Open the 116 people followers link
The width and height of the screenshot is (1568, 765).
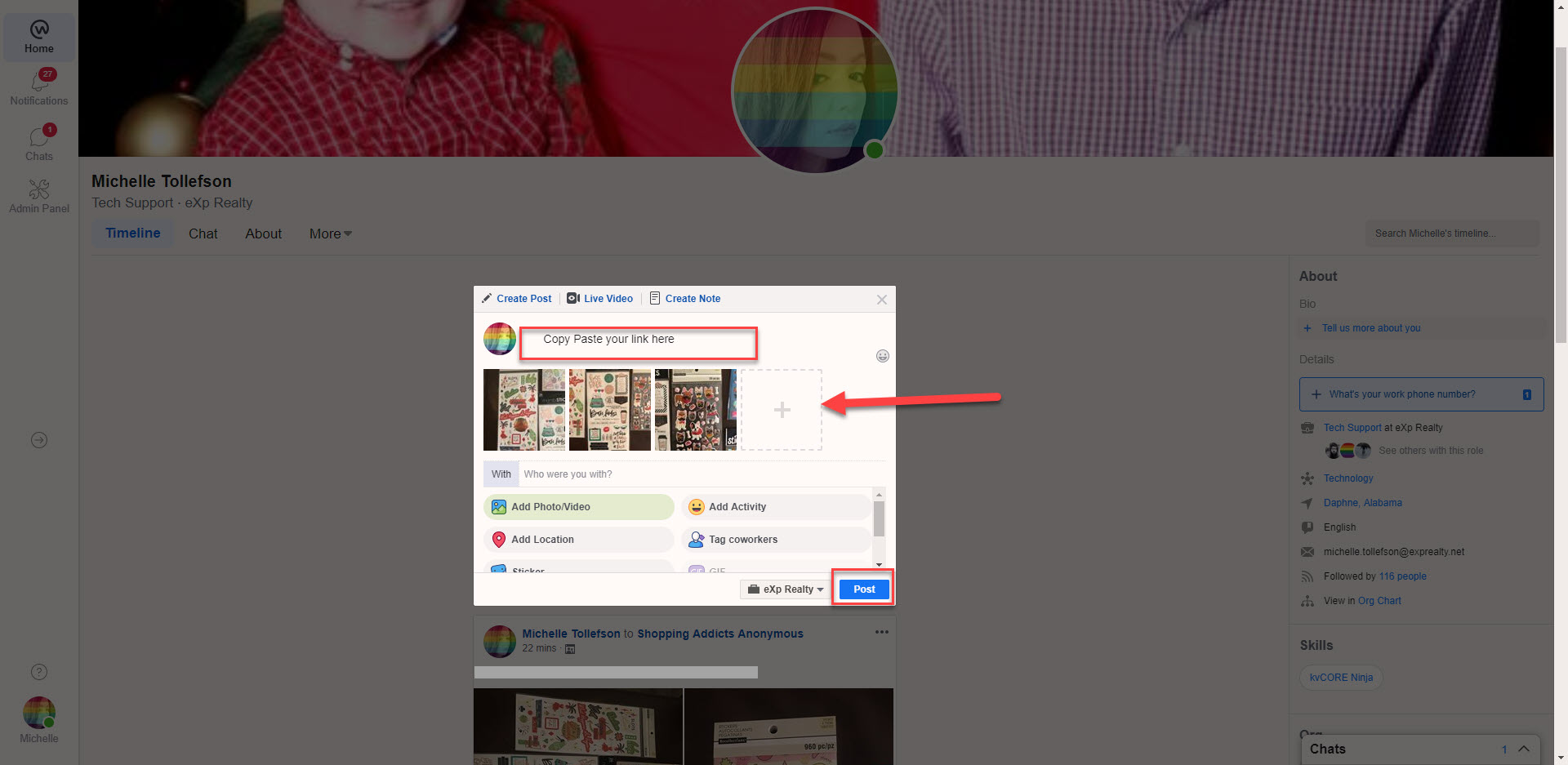pos(1403,576)
